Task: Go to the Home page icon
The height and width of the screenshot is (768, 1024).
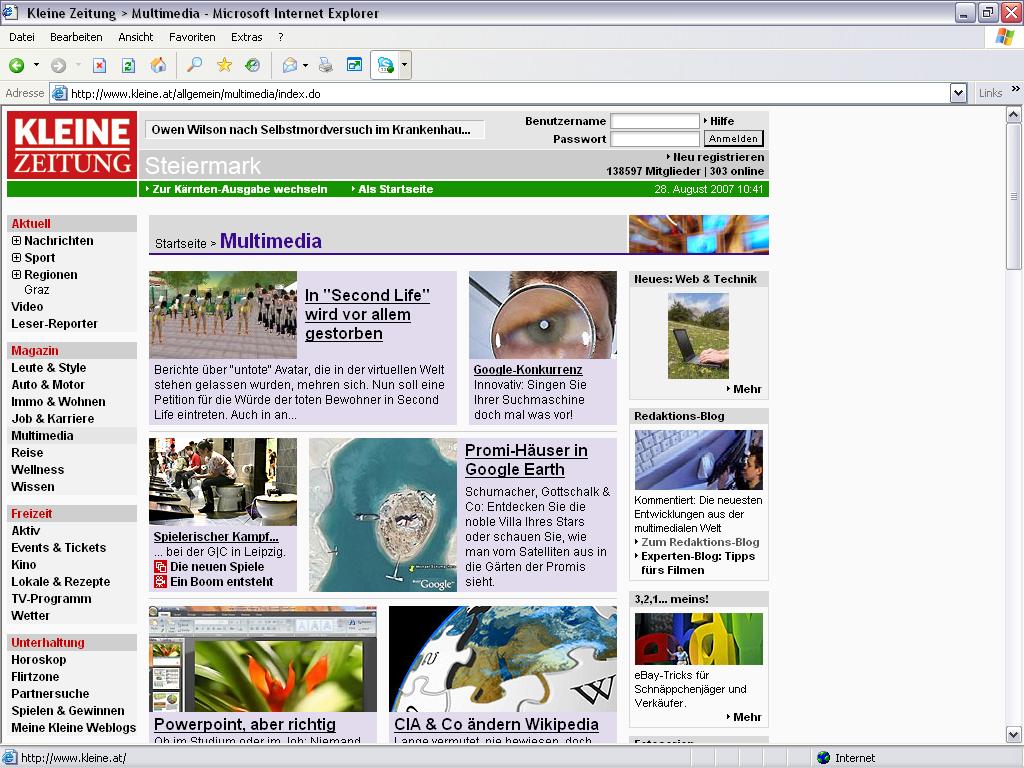Action: coord(158,65)
